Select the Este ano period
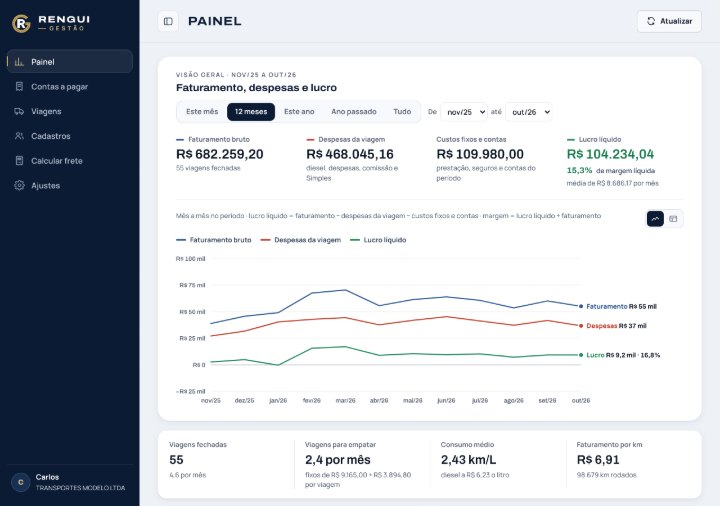720x506 pixels. pyautogui.click(x=299, y=112)
